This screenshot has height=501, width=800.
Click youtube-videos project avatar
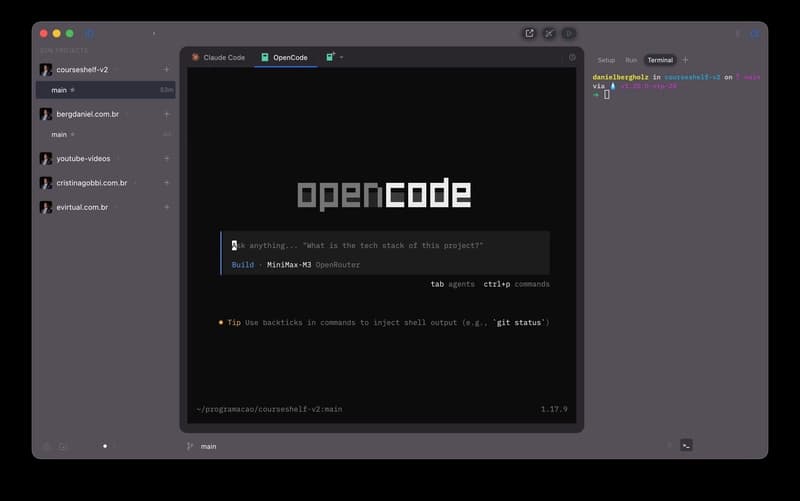click(x=46, y=159)
